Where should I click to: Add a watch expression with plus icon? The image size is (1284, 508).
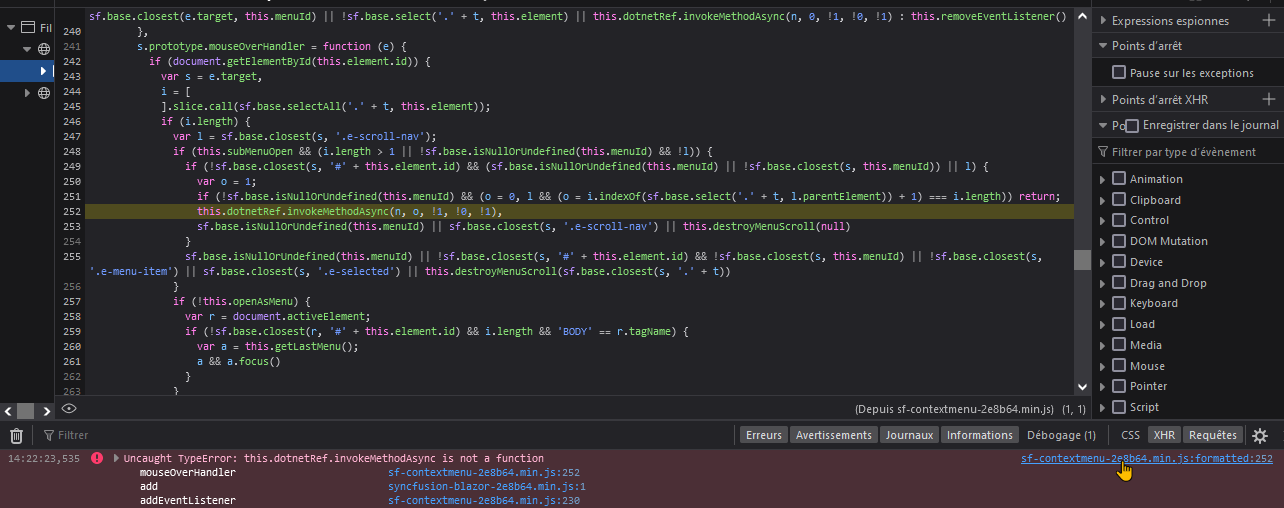click(x=1269, y=20)
